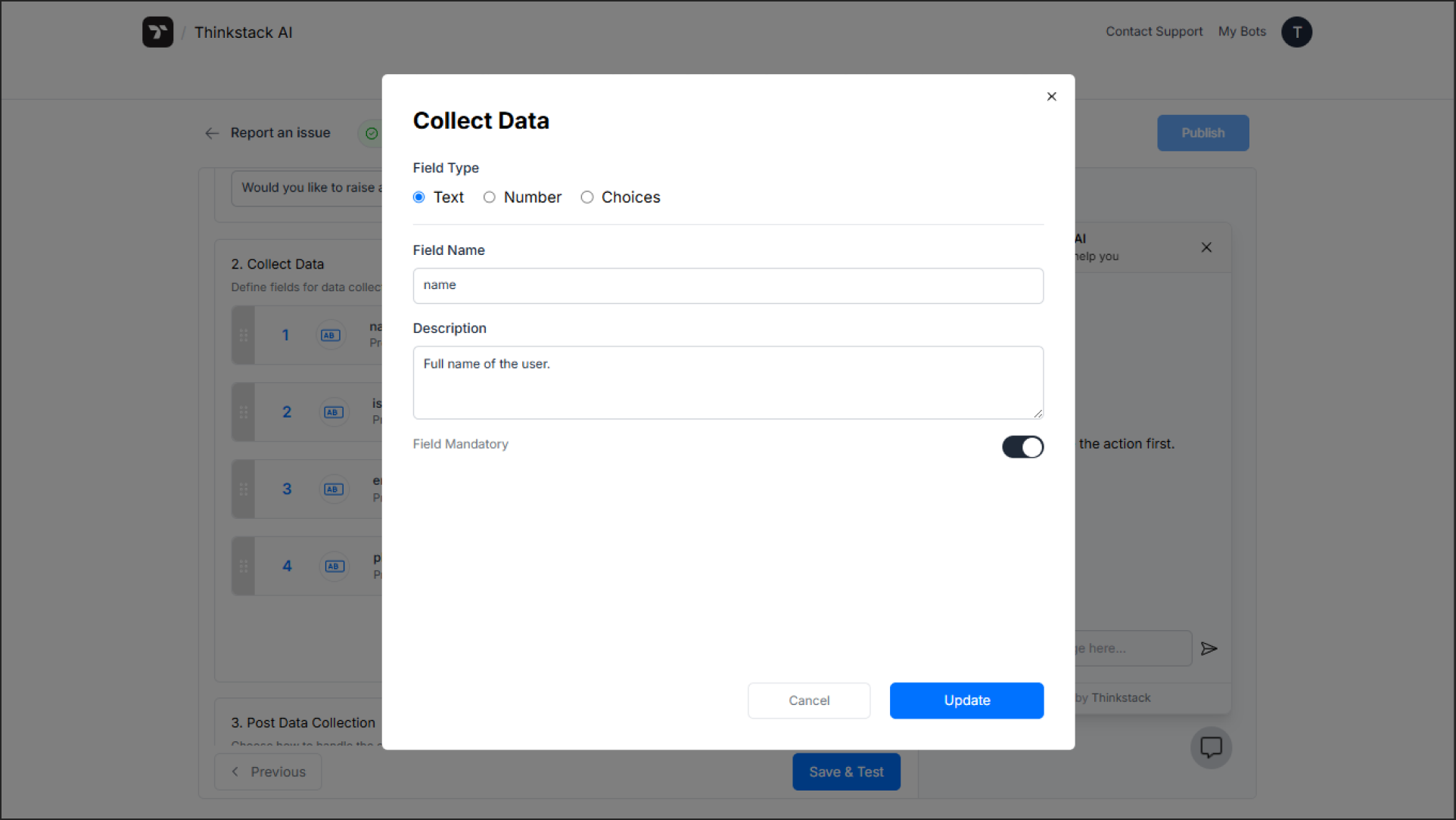Click the Update button
1456x820 pixels.
click(966, 700)
